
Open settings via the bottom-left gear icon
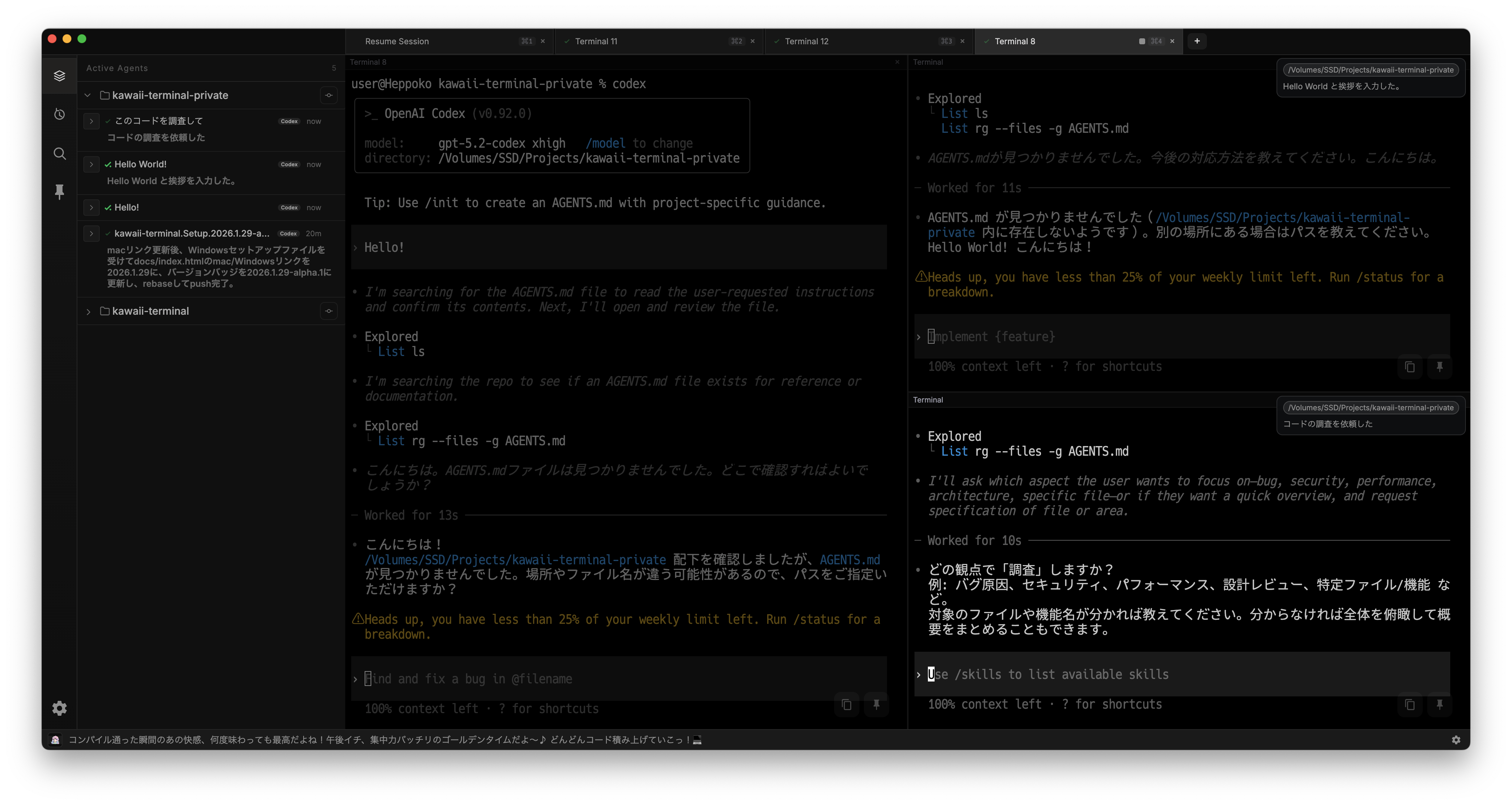coord(59,708)
